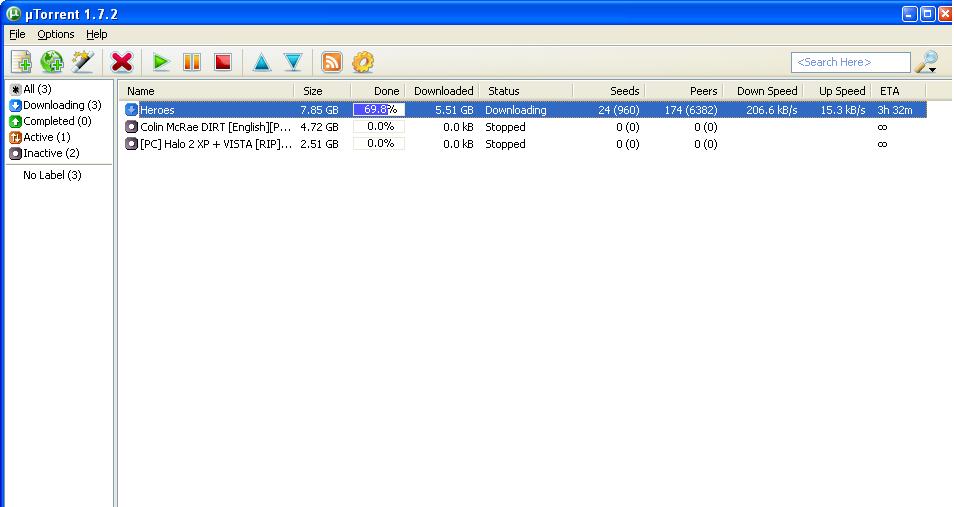Sort by the Done column header
The width and height of the screenshot is (954, 507).
coord(378,91)
